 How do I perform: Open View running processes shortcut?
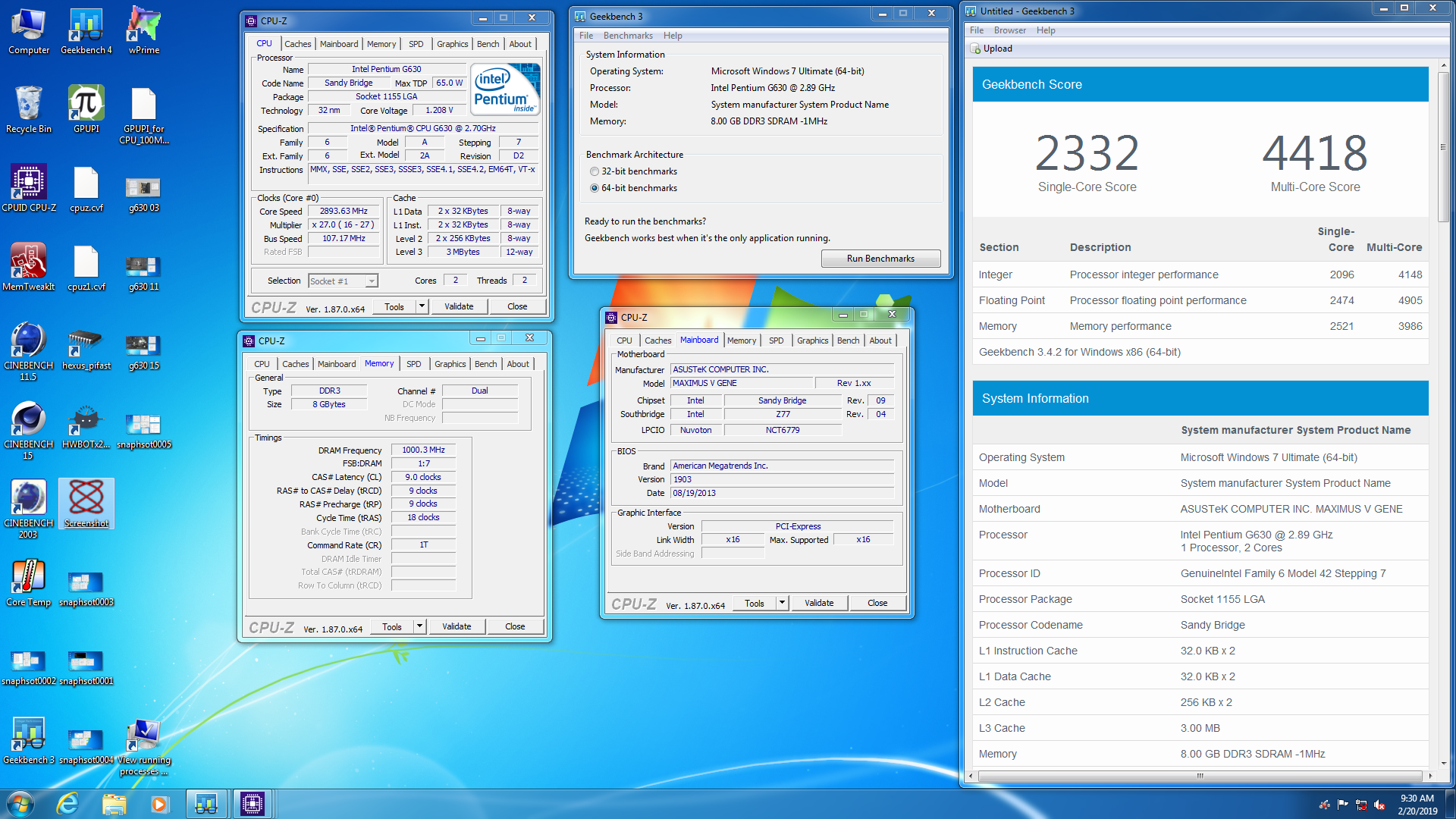coord(144,747)
